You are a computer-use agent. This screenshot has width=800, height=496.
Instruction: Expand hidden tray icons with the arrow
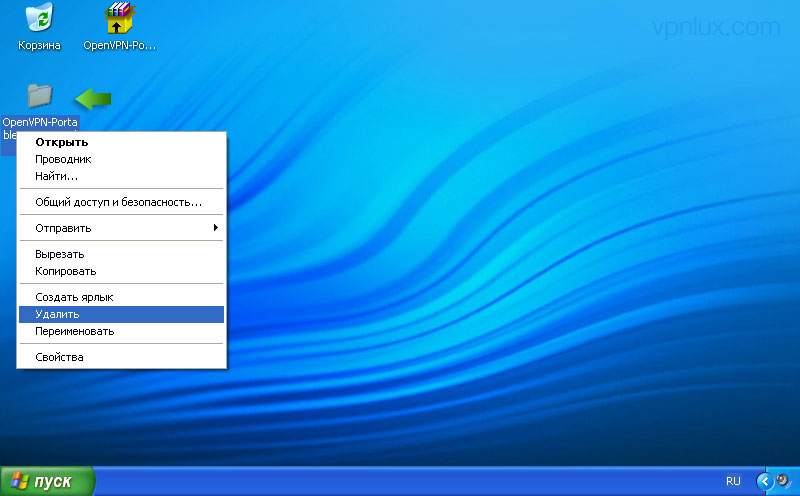tap(766, 481)
